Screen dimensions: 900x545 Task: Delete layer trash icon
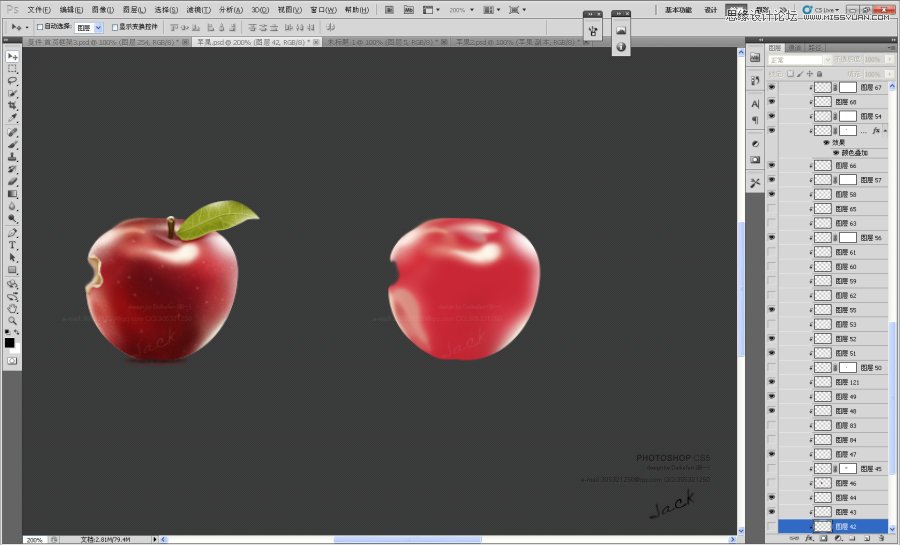pyautogui.click(x=881, y=539)
